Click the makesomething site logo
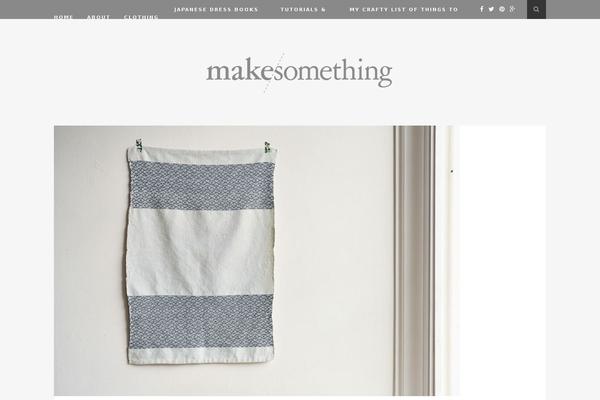The image size is (600, 400). coord(299,72)
